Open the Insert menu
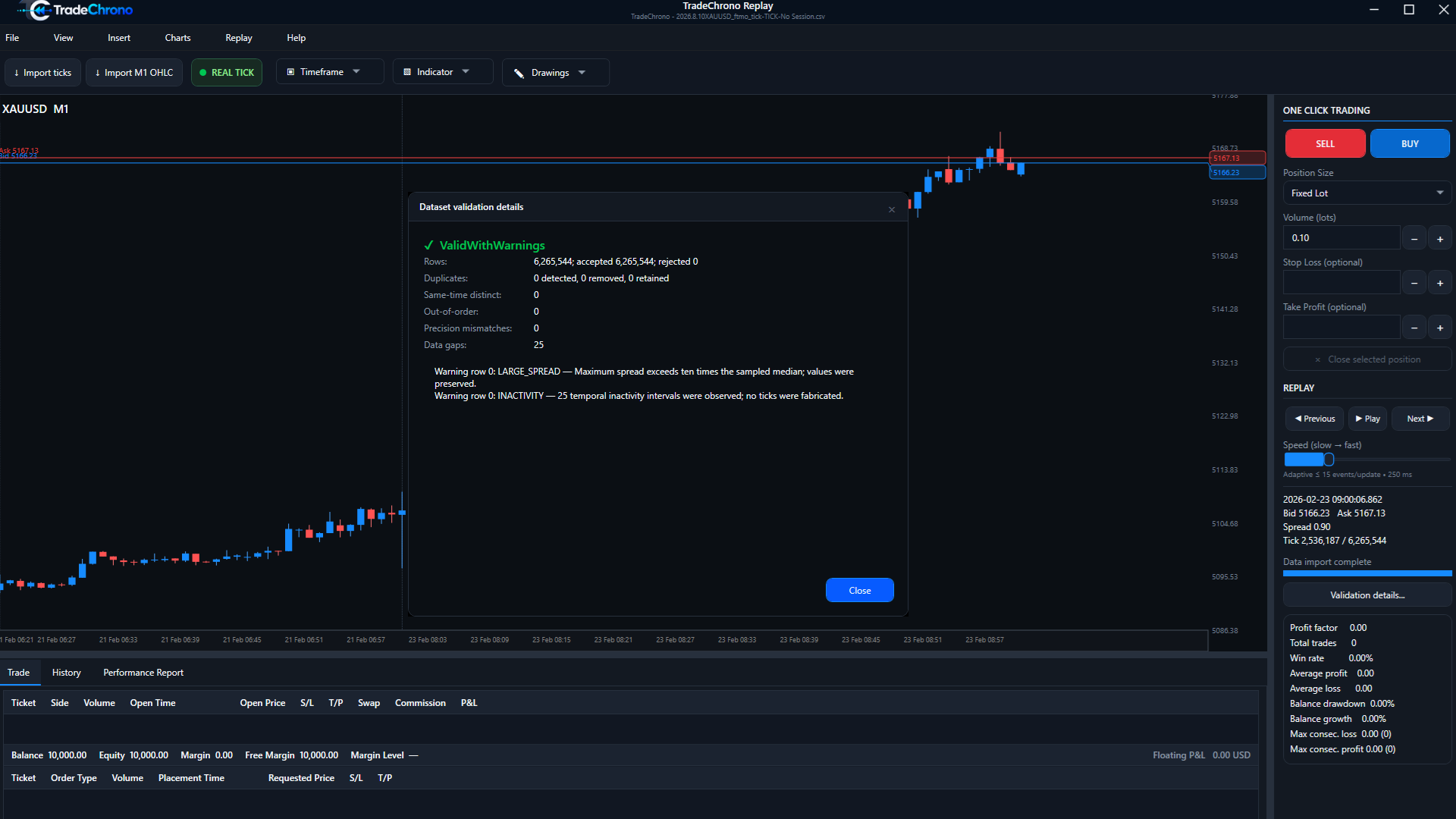Viewport: 1456px width, 819px height. coord(119,38)
